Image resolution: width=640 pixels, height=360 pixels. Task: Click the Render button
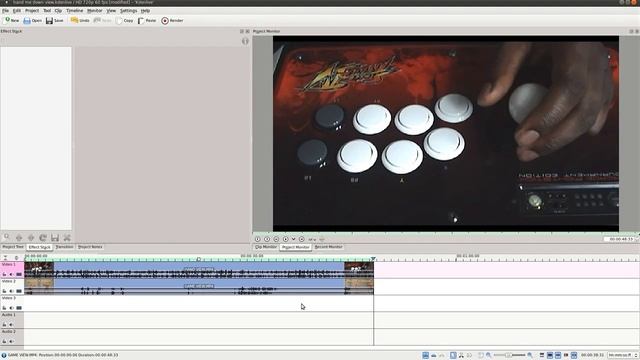(172, 20)
